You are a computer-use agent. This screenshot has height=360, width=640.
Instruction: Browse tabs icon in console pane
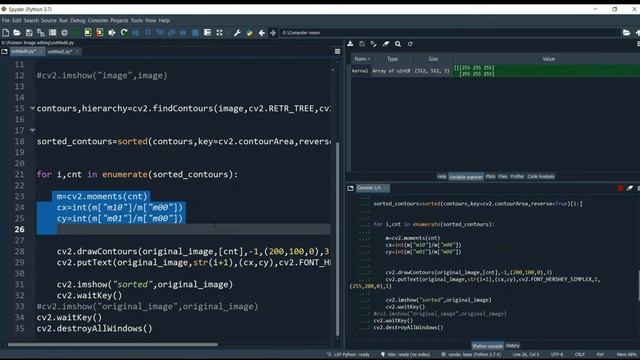(350, 188)
